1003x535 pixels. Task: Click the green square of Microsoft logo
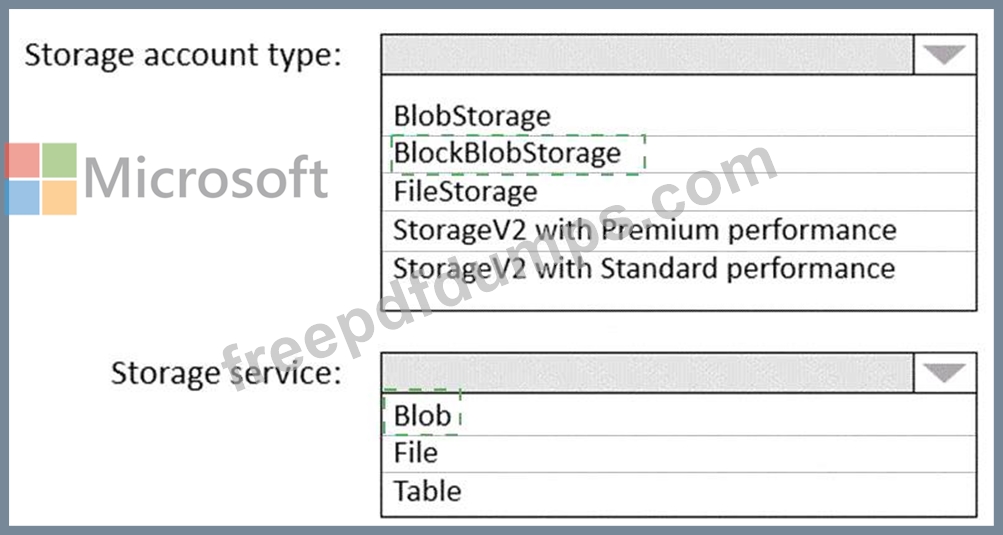tap(59, 160)
